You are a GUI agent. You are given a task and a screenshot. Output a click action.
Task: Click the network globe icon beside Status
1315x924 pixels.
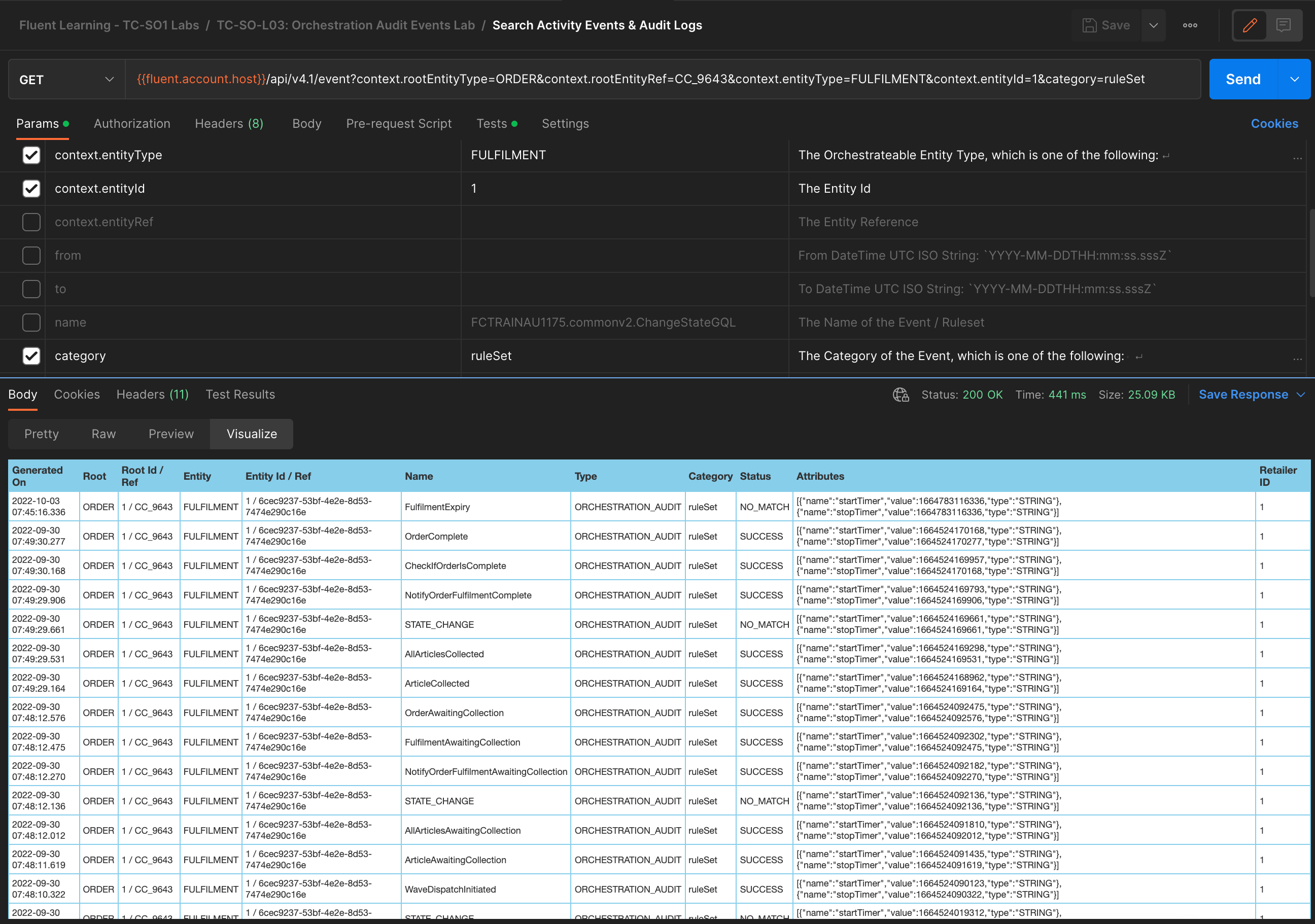click(x=901, y=395)
